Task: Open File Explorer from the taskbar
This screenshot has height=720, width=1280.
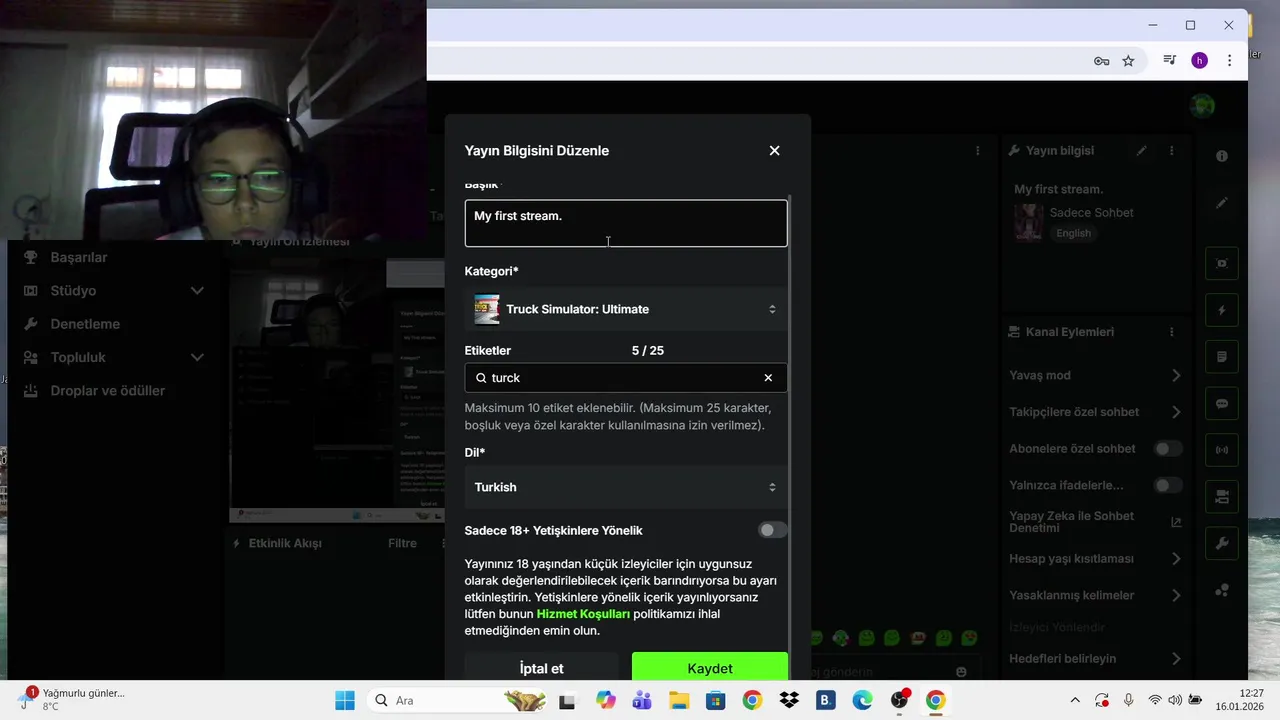Action: pos(679,700)
